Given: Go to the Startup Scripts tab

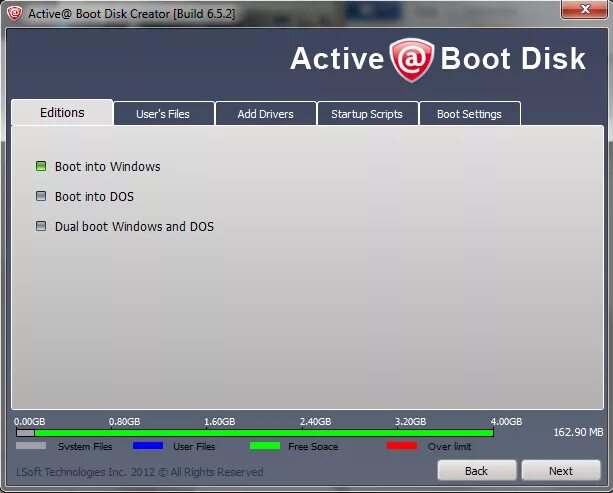Looking at the screenshot, I should [367, 114].
